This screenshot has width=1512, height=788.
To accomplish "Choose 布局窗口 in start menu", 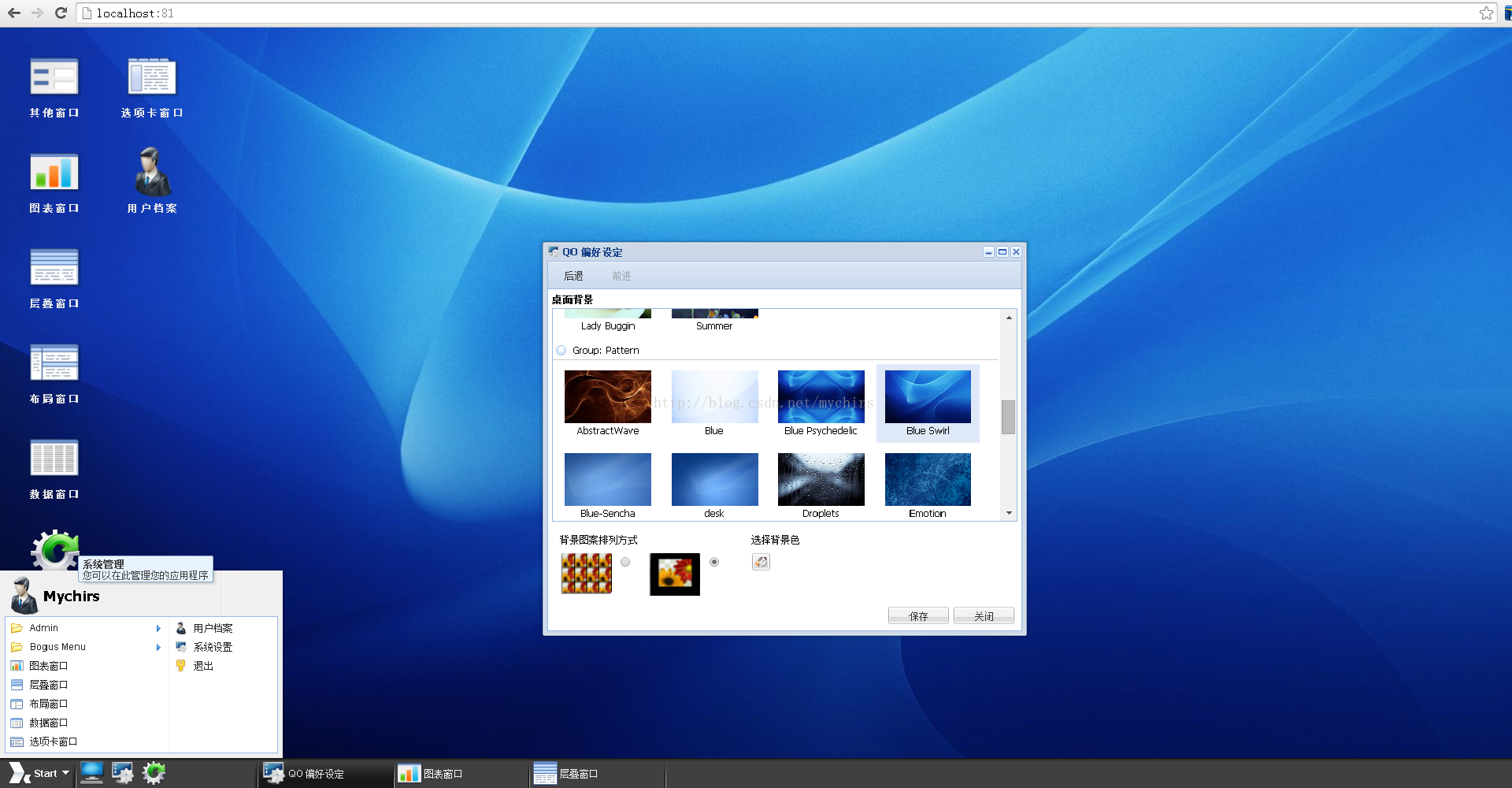I will (87, 704).
